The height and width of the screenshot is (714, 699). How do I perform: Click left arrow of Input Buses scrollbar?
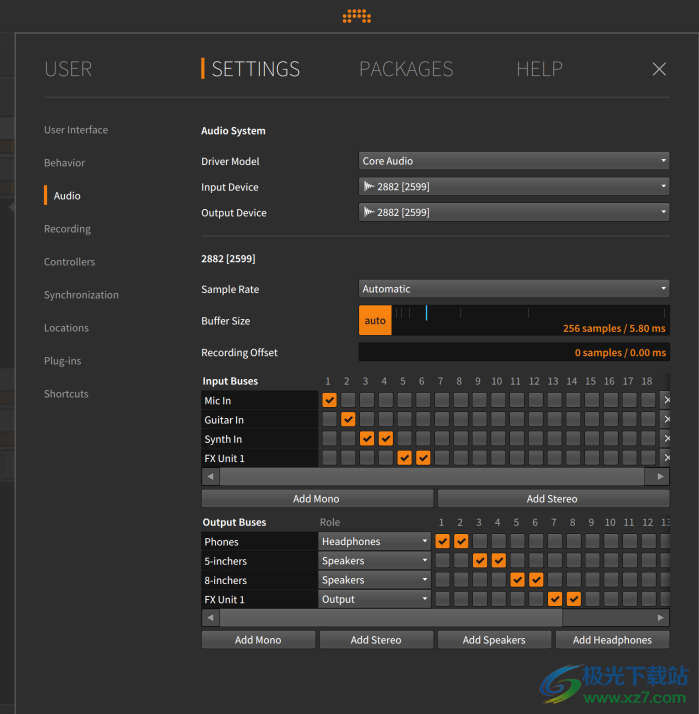click(x=210, y=476)
